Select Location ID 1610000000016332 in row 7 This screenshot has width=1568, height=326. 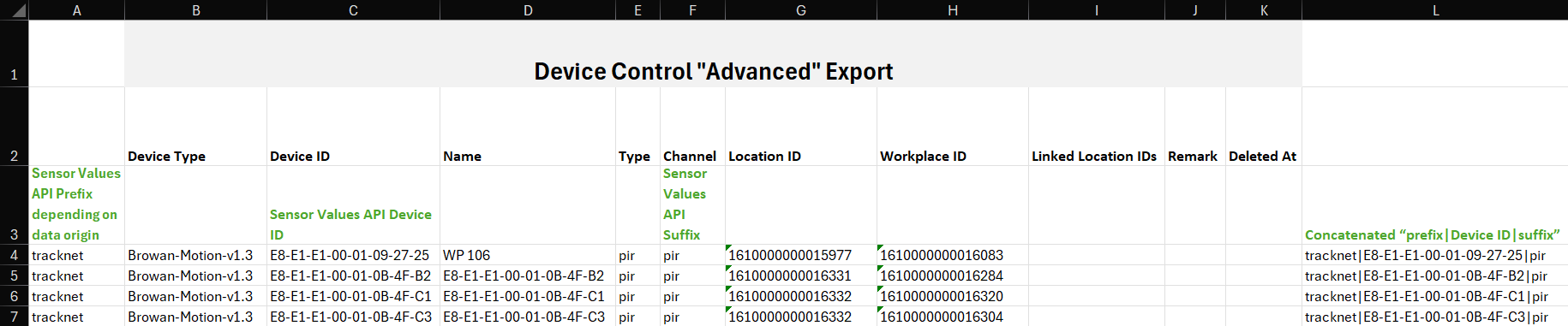click(801, 317)
